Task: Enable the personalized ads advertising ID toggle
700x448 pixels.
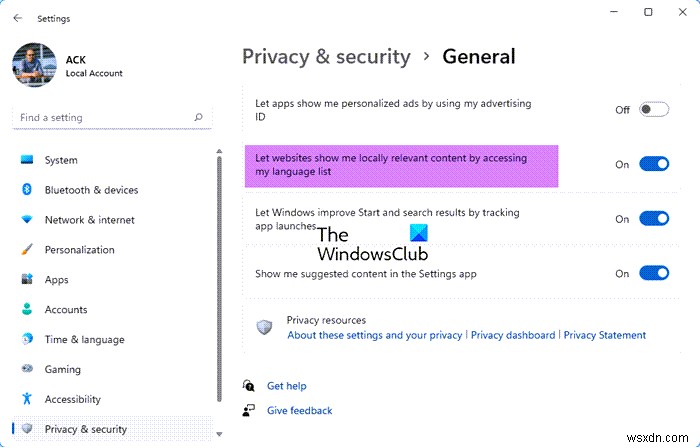Action: point(654,110)
